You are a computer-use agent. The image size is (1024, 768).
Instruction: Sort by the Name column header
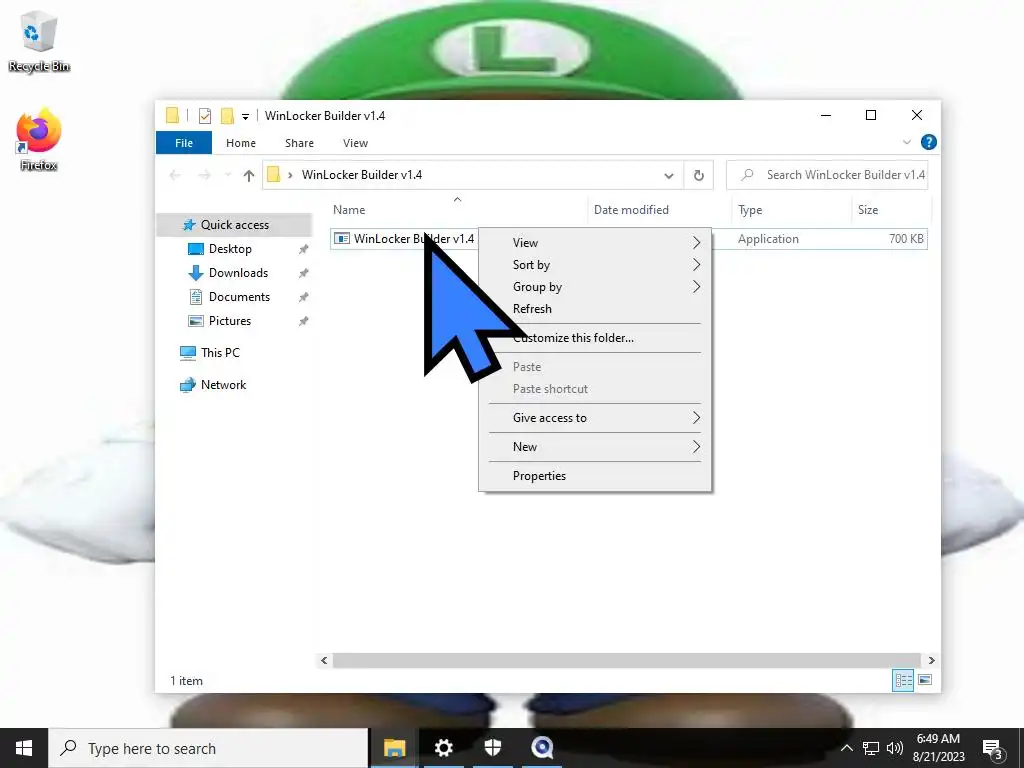(x=349, y=210)
